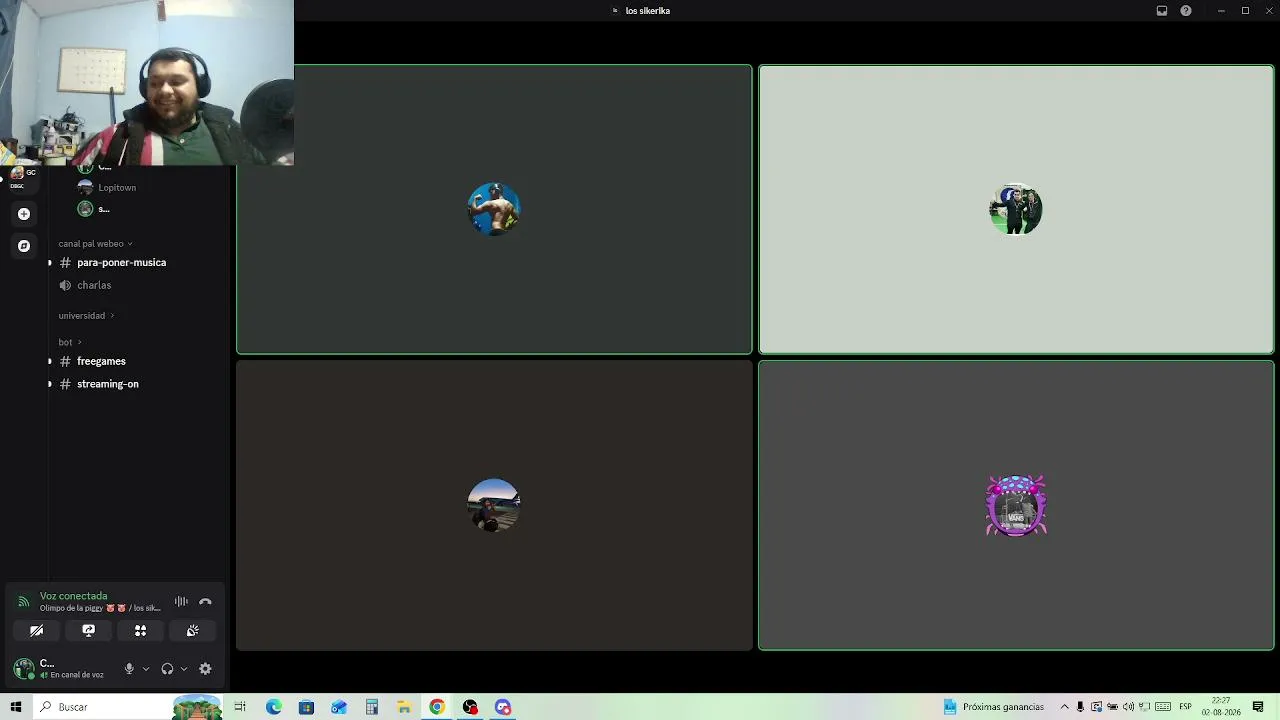Select the GC server icon
The image size is (1280, 720).
pyautogui.click(x=22, y=177)
